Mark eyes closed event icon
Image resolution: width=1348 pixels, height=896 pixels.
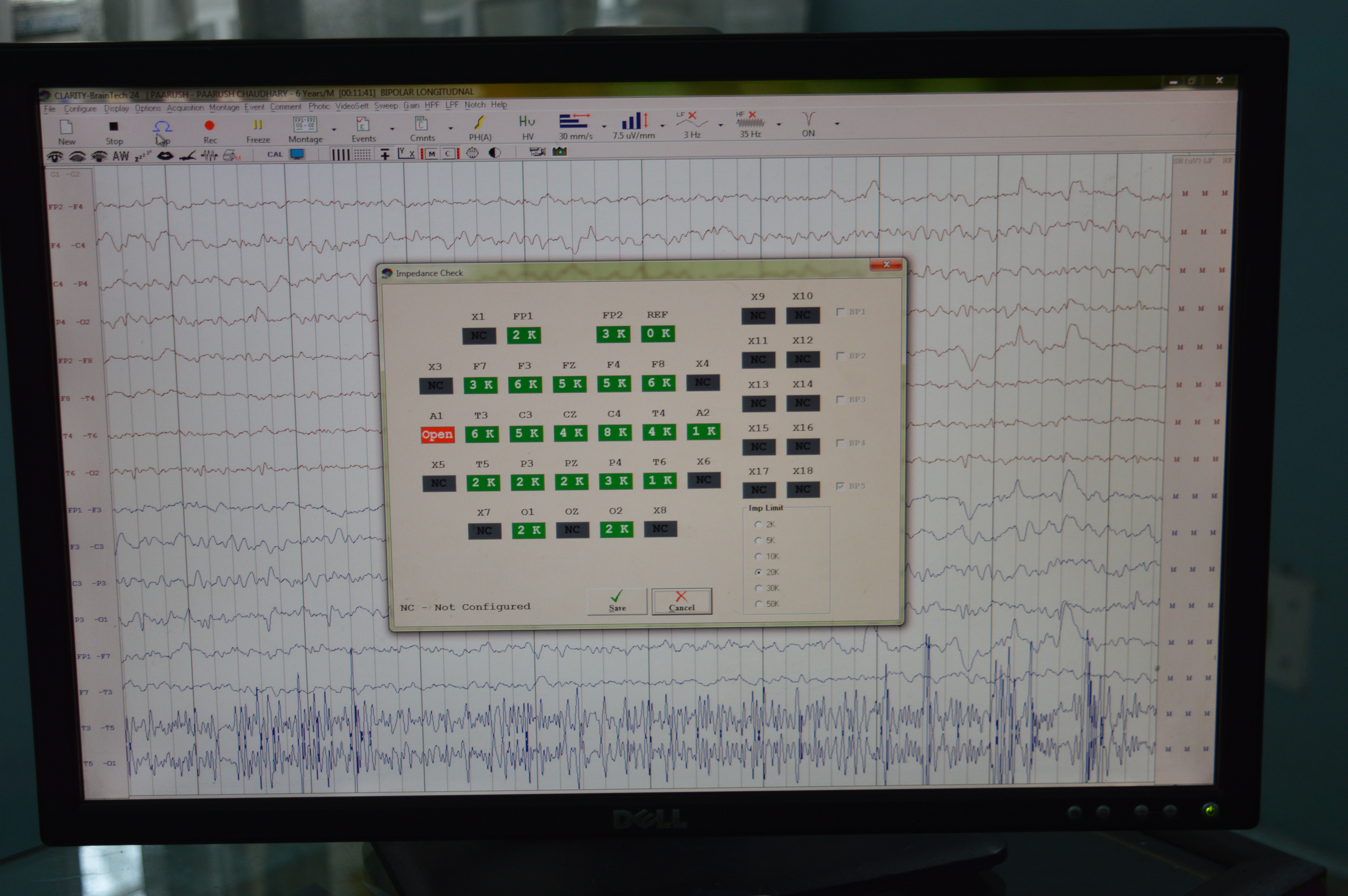(x=77, y=157)
